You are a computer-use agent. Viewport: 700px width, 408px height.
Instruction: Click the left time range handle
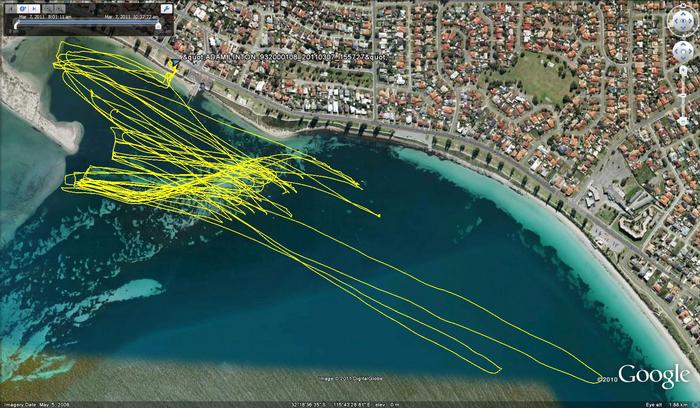coord(15,27)
